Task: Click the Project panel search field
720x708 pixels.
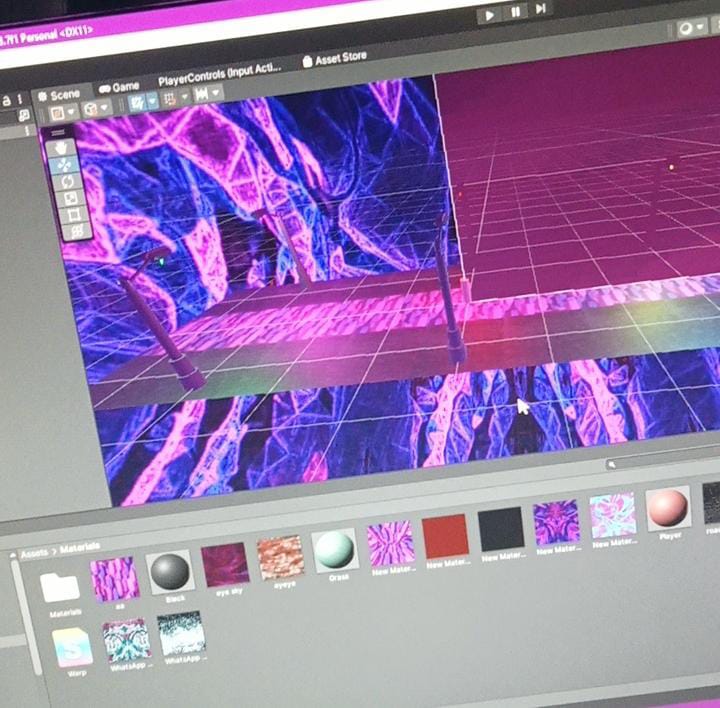Action: [664, 457]
